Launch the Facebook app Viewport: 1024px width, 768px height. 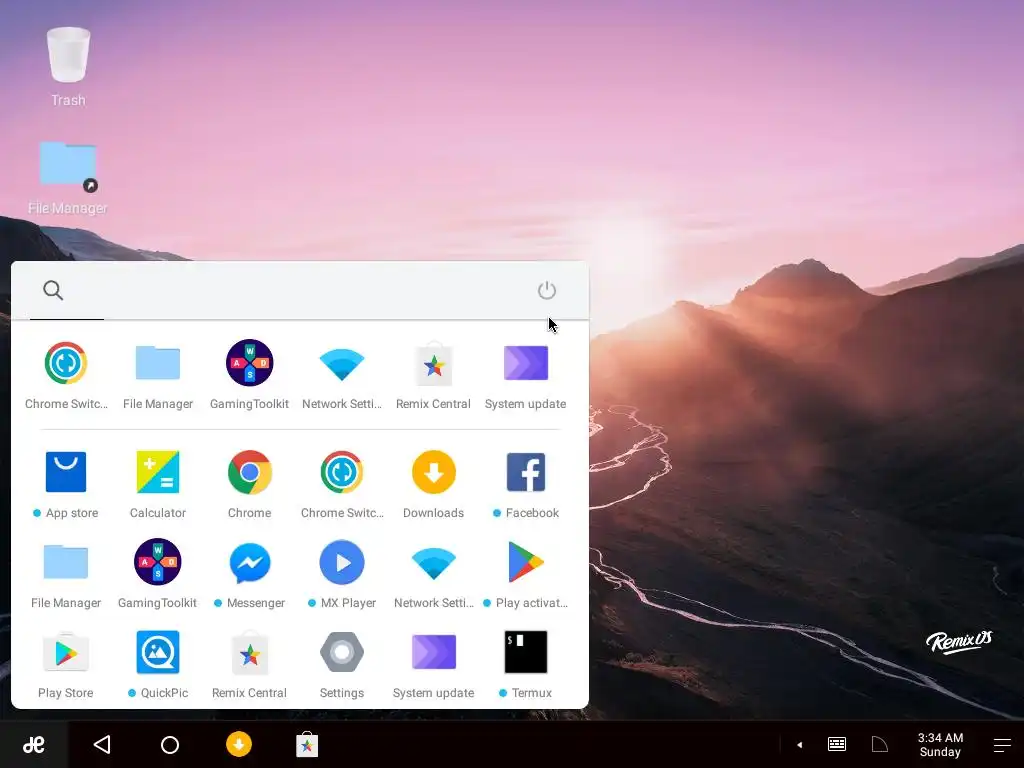coord(526,483)
